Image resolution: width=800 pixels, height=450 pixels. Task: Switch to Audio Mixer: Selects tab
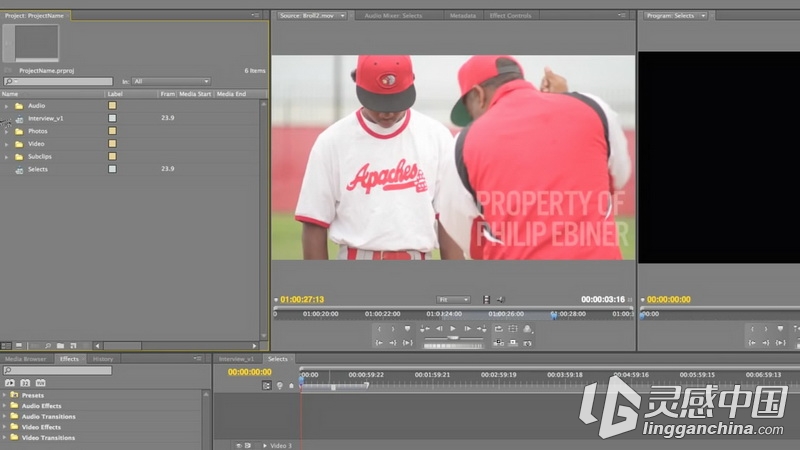tap(393, 16)
